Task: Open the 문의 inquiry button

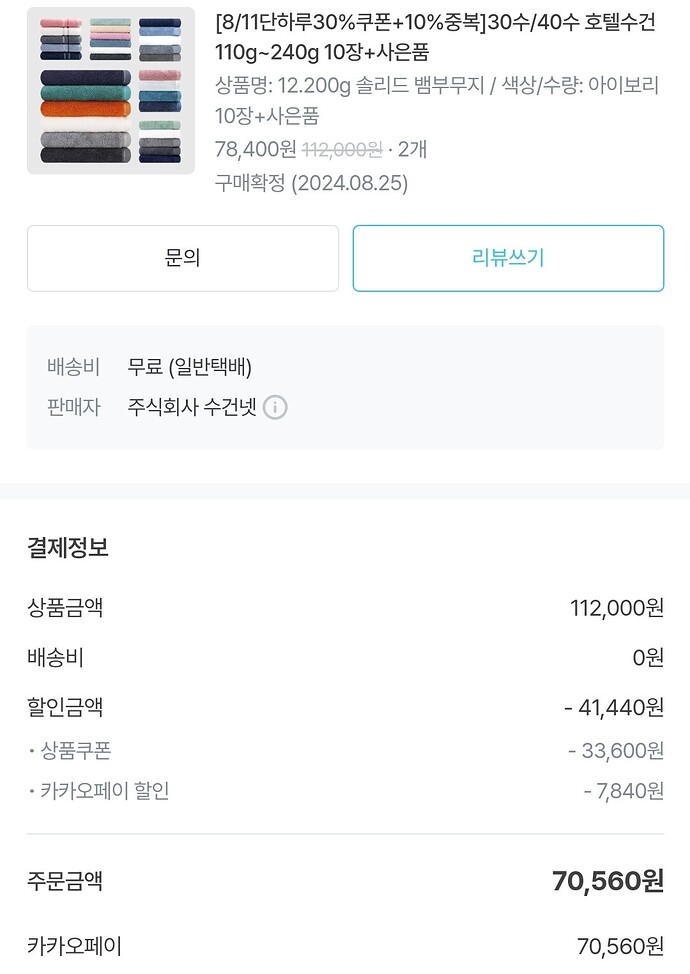Action: click(183, 258)
